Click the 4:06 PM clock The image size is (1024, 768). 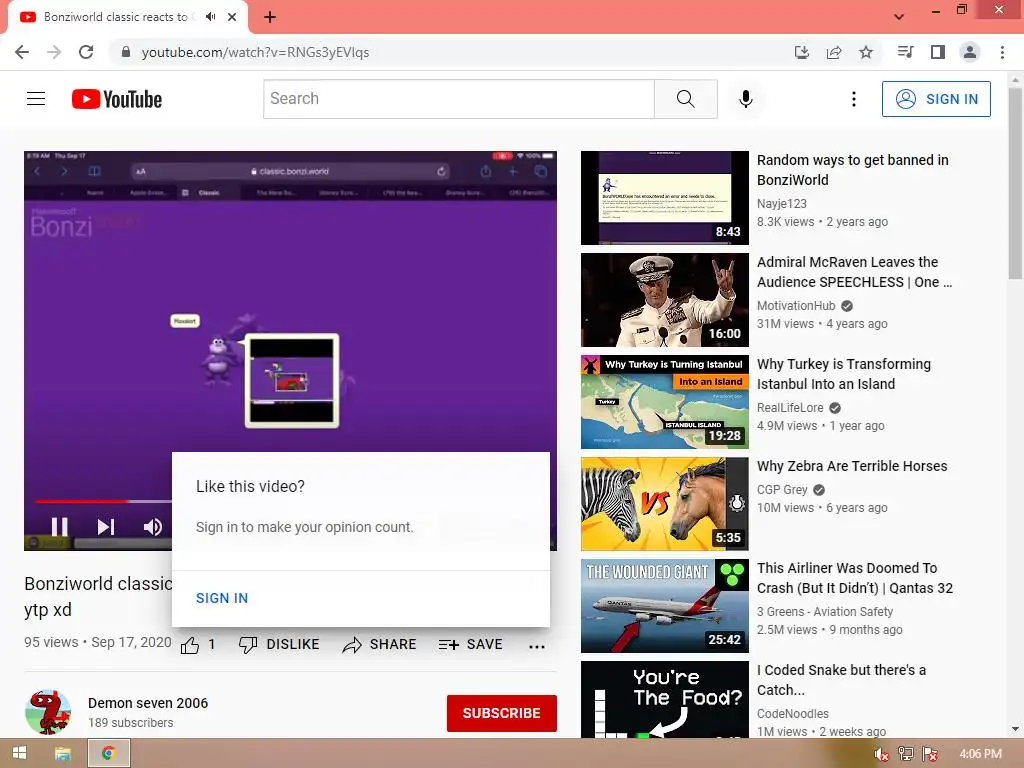pyautogui.click(x=980, y=754)
